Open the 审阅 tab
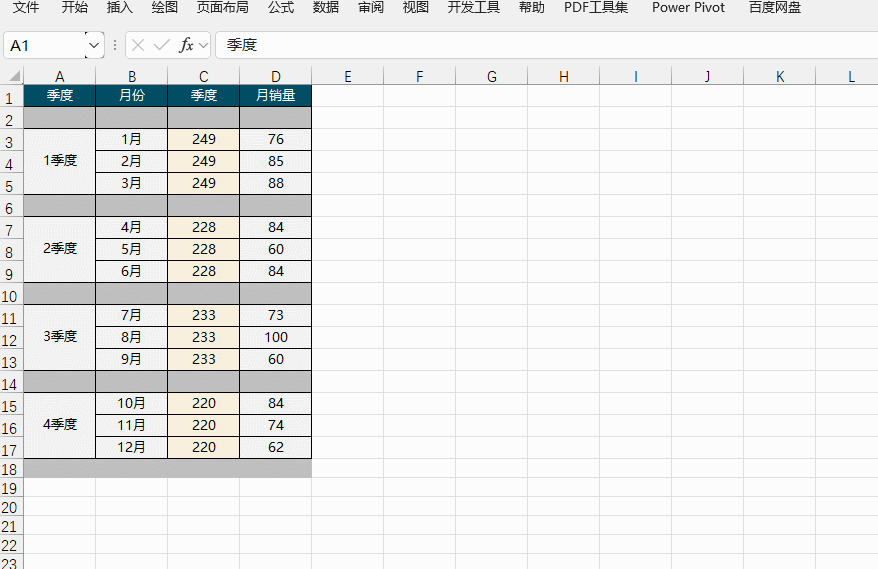The width and height of the screenshot is (878, 569). [371, 7]
